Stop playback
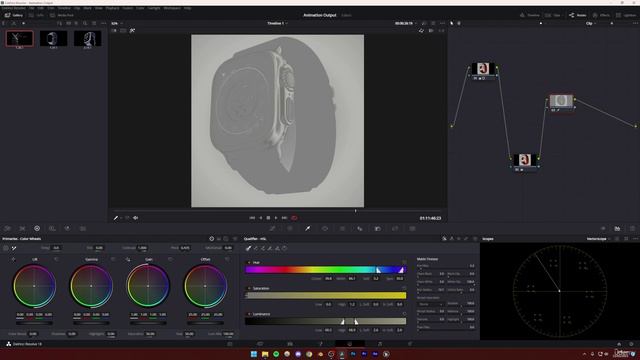This screenshot has width=640, height=360. coord(268,218)
